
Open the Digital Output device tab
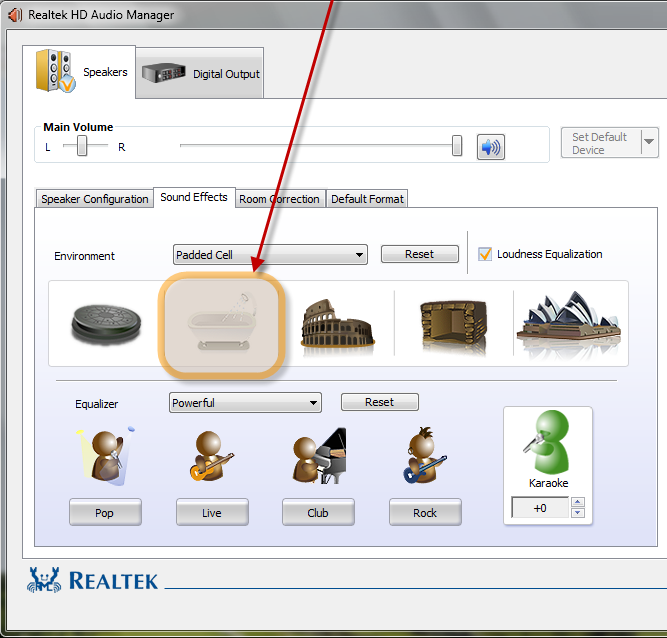click(x=200, y=74)
